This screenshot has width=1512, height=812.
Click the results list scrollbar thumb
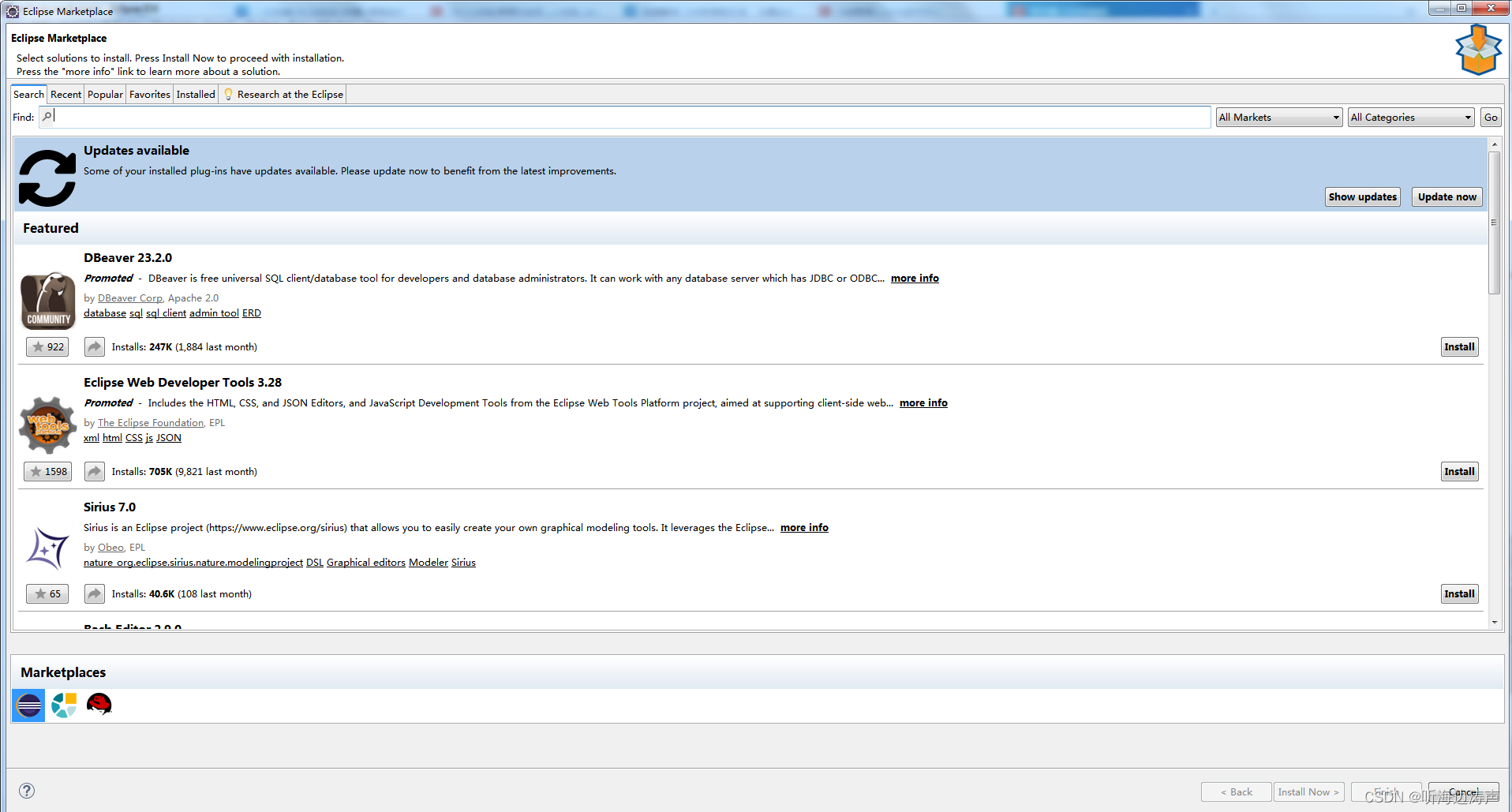[x=1494, y=223]
